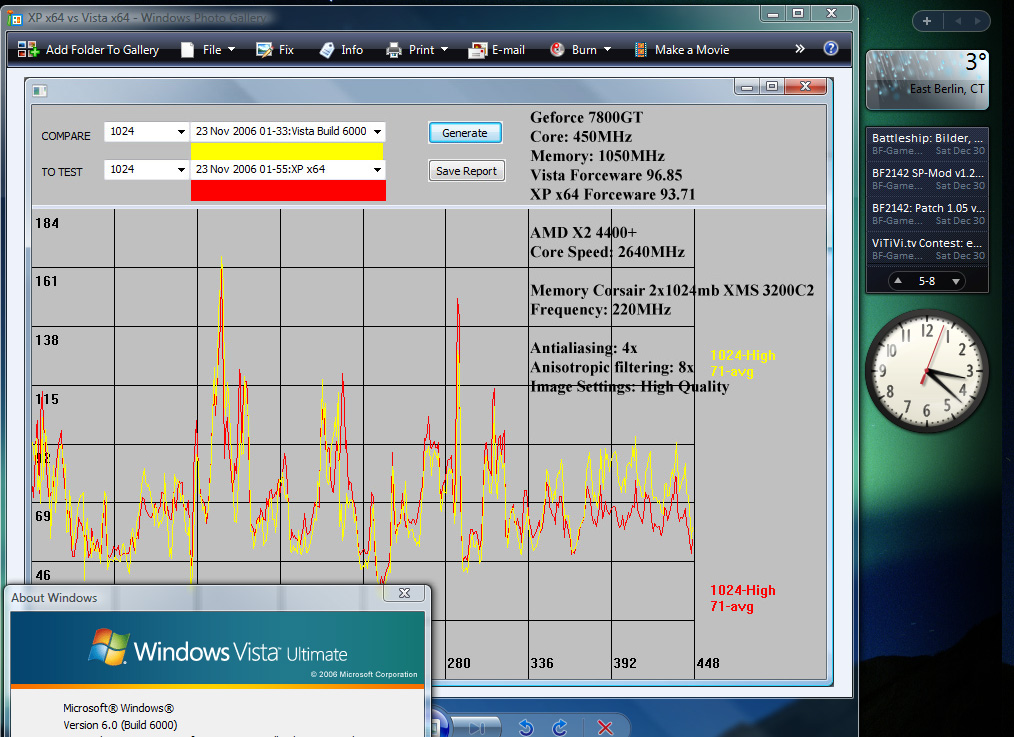
Task: Rotate the picture clockwise
Action: click(560, 727)
